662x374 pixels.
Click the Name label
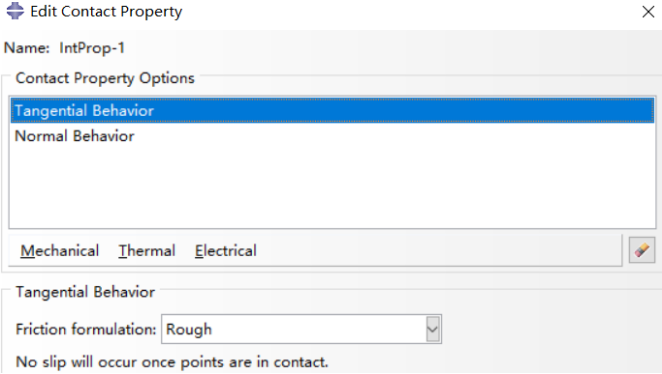point(27,48)
